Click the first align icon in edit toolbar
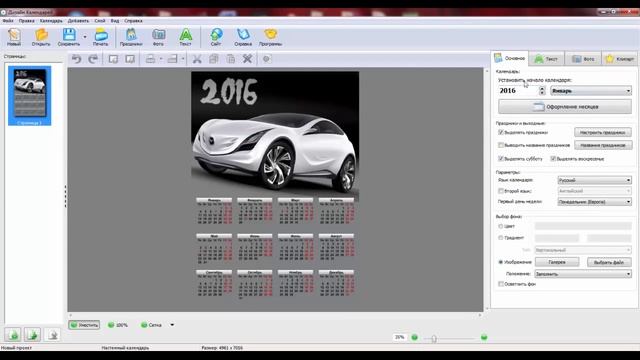This screenshot has height=360, width=640. [x=151, y=59]
